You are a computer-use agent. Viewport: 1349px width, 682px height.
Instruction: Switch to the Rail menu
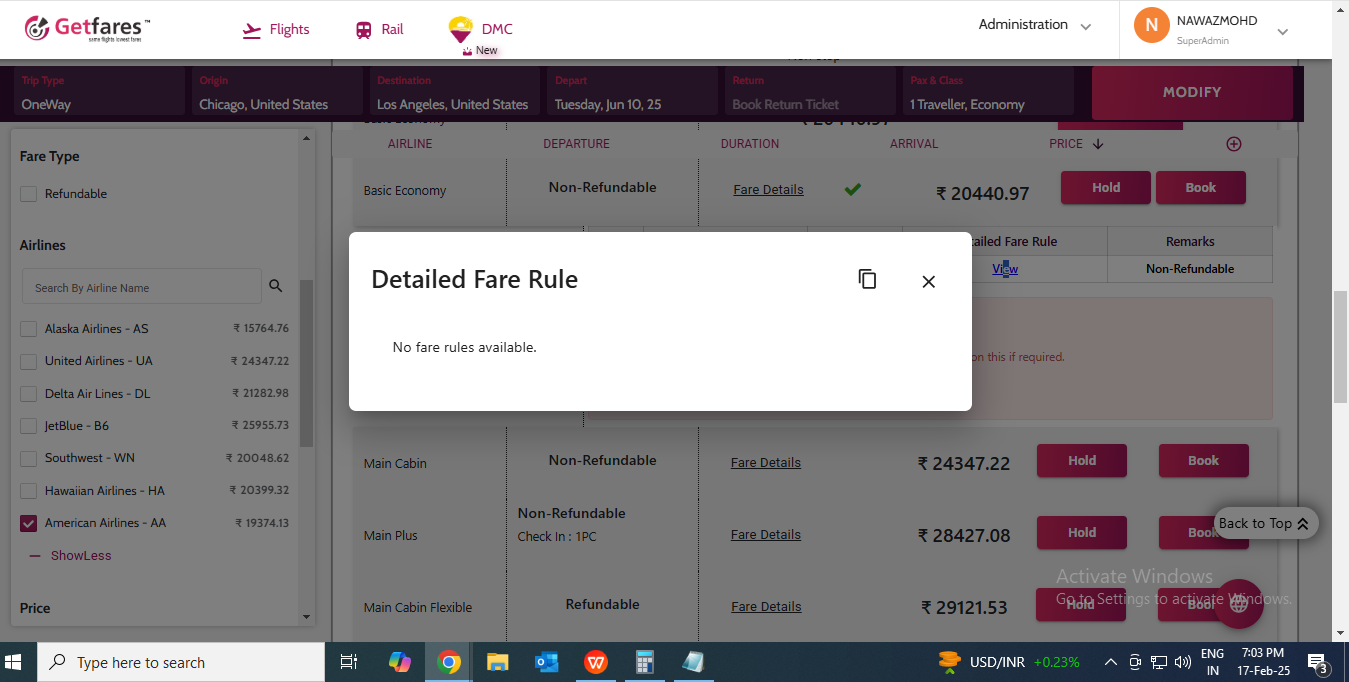pyautogui.click(x=380, y=30)
